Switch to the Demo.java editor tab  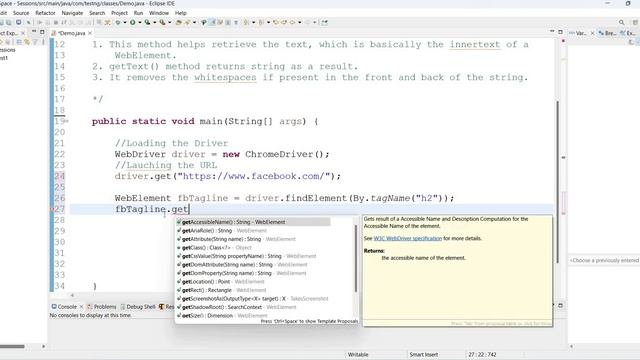click(x=71, y=33)
